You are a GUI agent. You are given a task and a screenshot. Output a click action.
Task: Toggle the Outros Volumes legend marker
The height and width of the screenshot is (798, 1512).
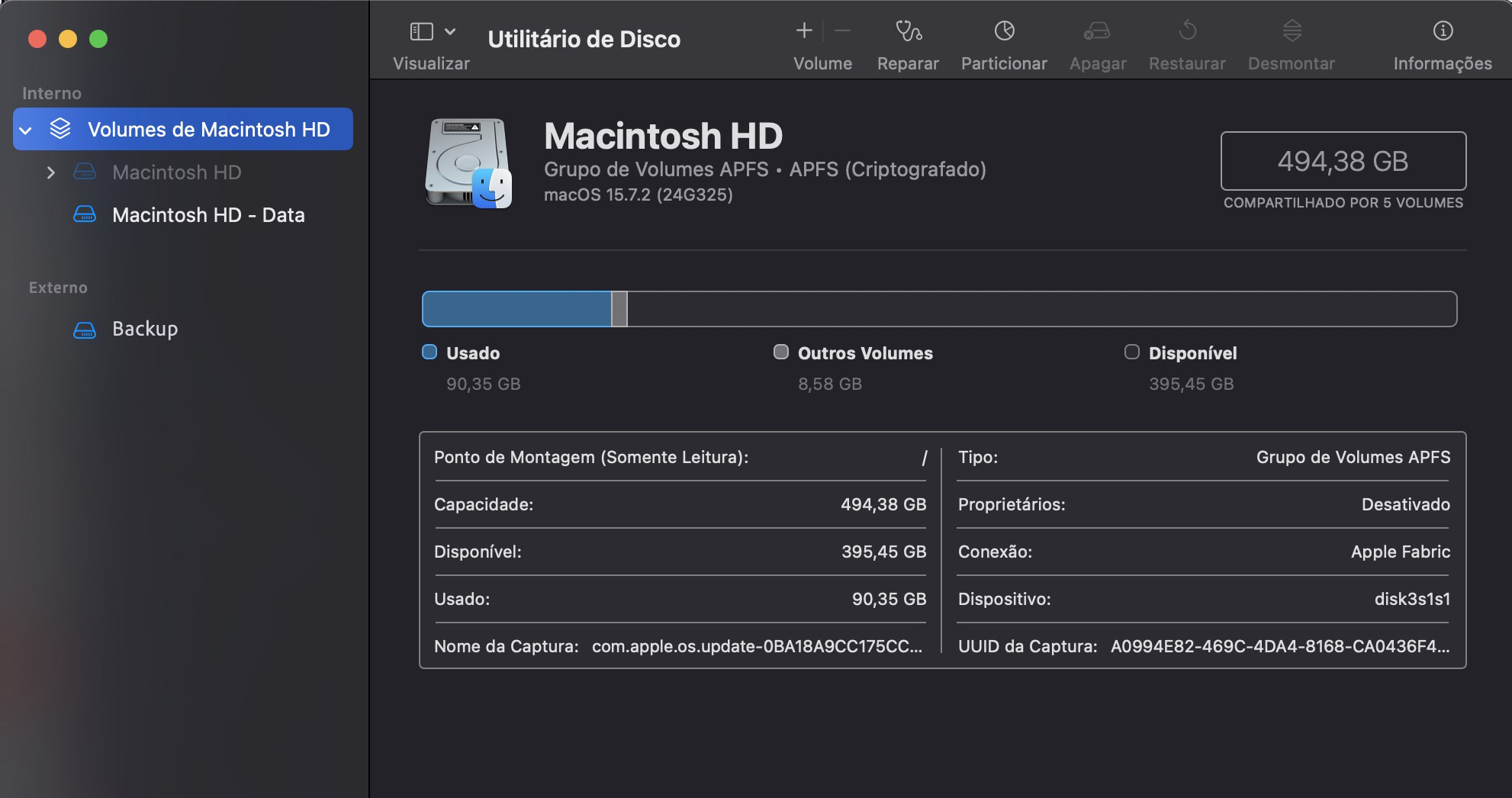coord(780,352)
